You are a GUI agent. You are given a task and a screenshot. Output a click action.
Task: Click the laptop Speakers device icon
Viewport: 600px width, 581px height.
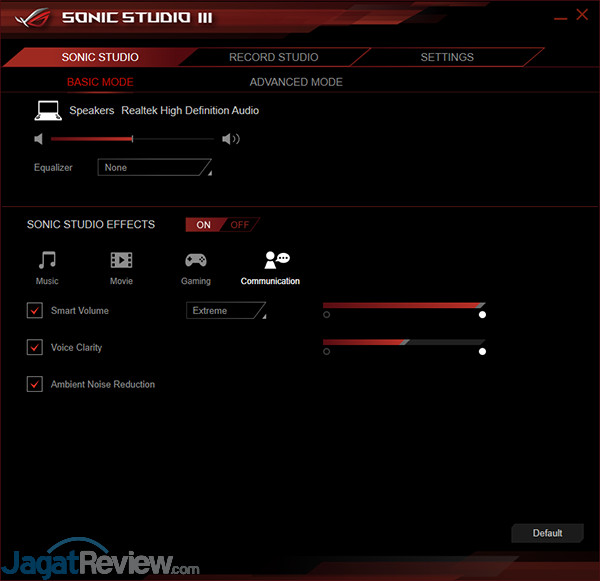pos(48,111)
